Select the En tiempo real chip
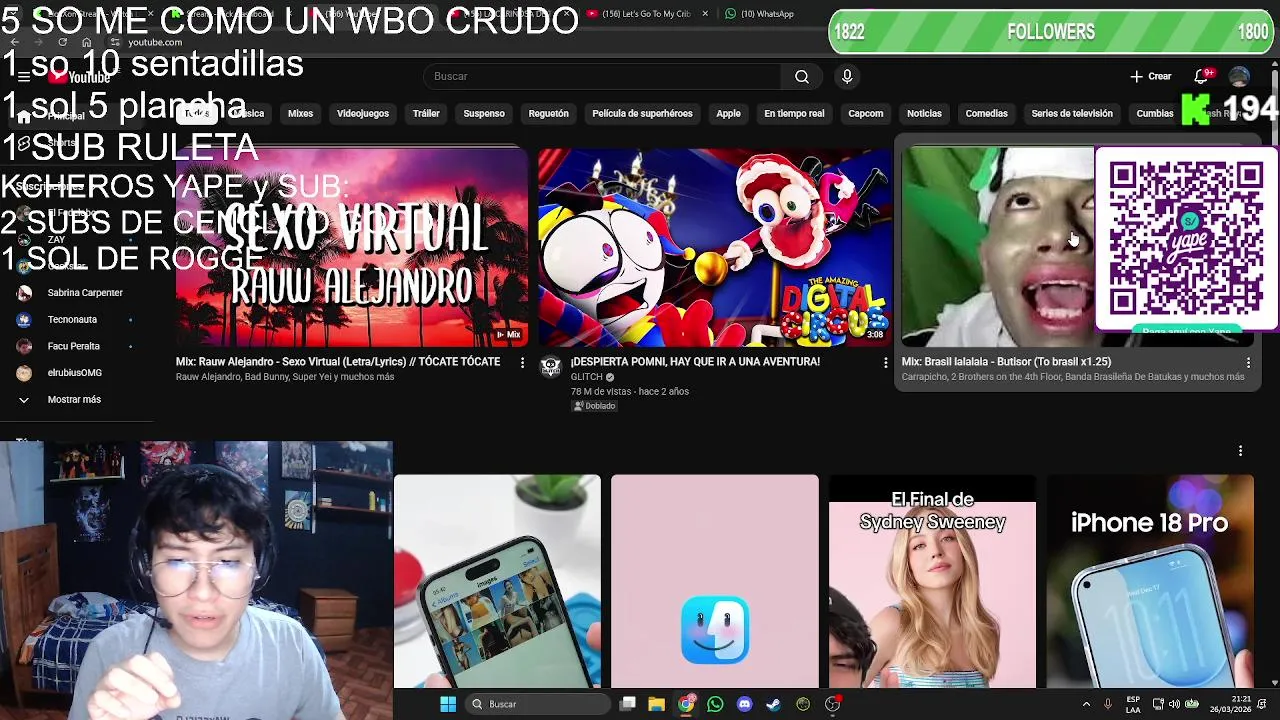This screenshot has width=1280, height=720. pyautogui.click(x=794, y=114)
